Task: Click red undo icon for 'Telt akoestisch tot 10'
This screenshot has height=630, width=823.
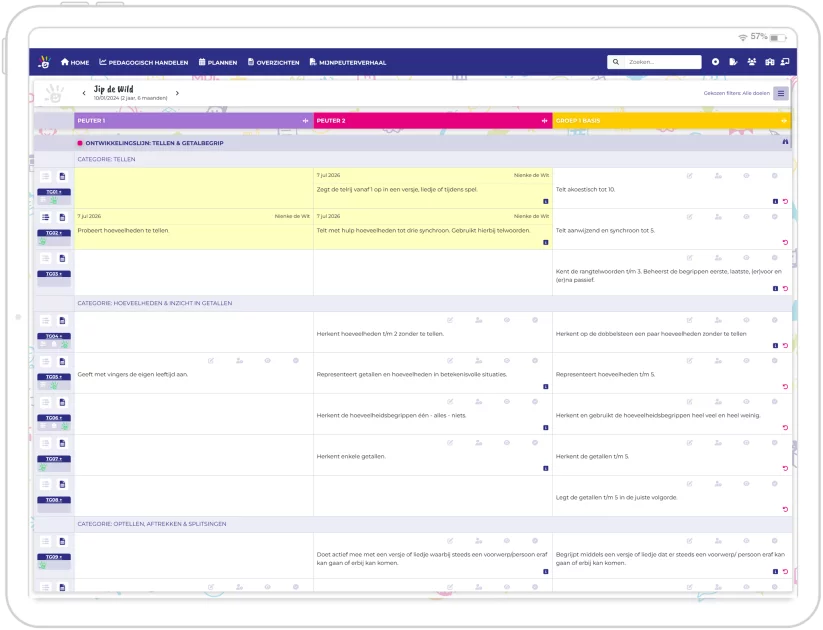Action: pyautogui.click(x=785, y=202)
